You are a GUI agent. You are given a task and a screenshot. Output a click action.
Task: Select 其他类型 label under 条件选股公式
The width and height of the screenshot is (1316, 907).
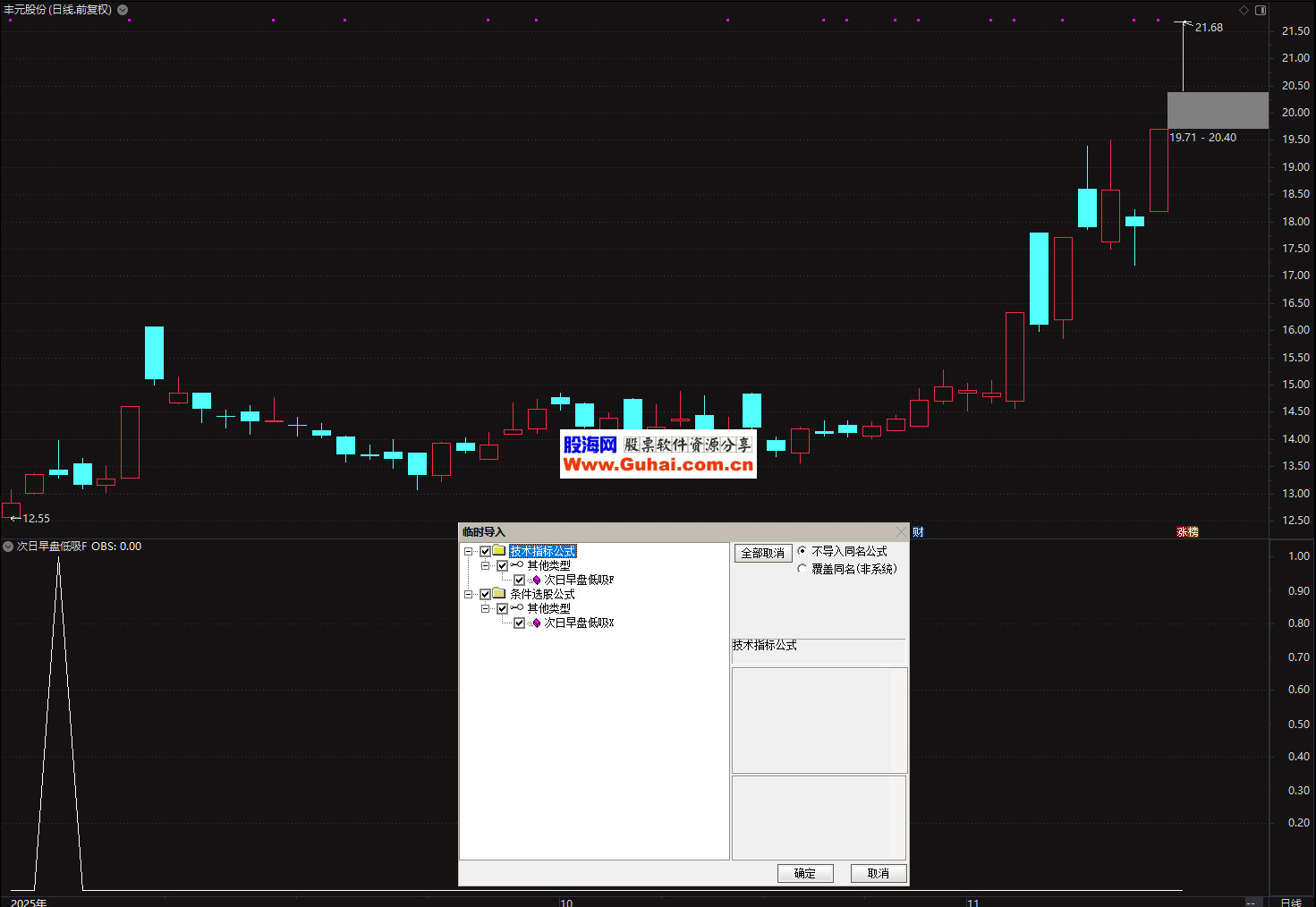point(548,609)
